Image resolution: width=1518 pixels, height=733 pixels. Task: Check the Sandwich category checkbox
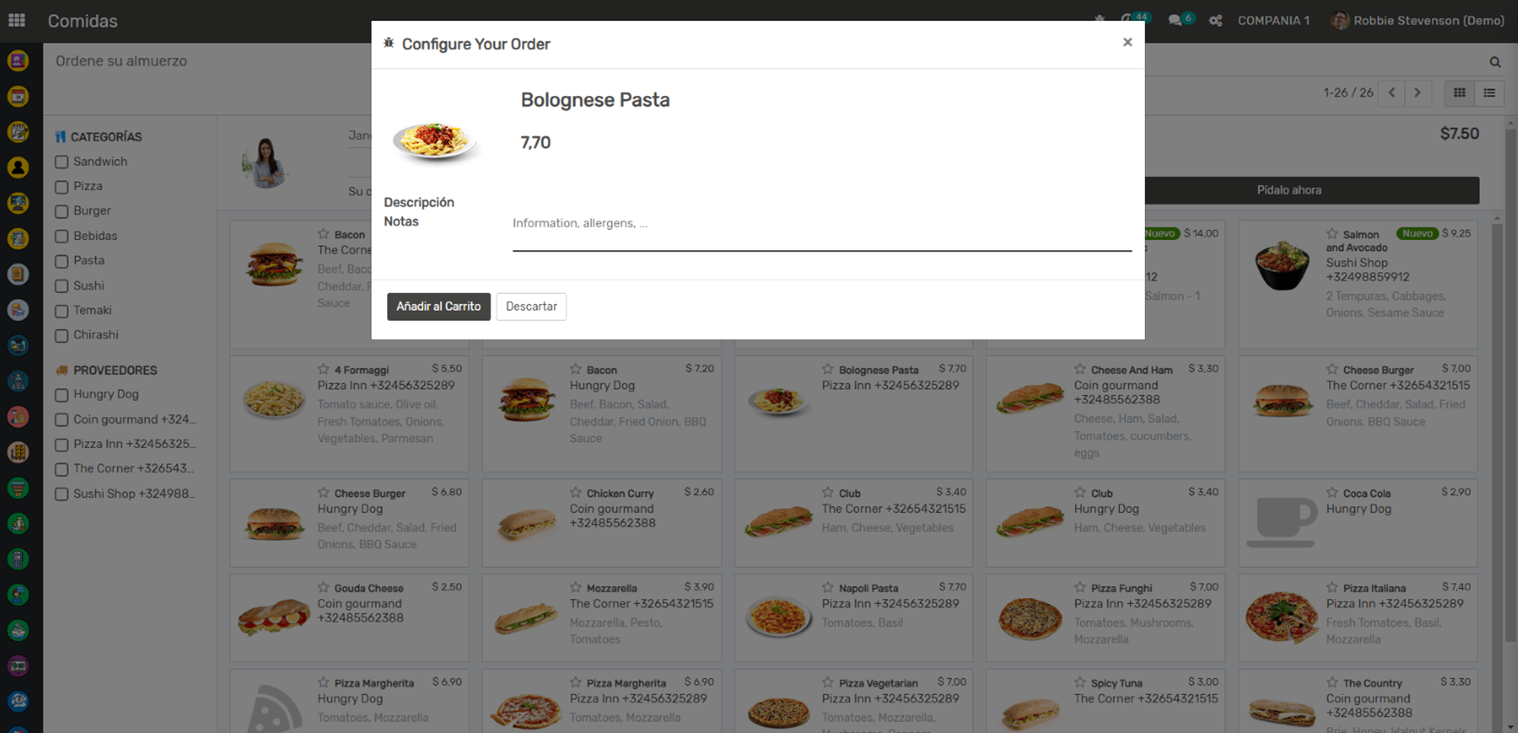62,162
